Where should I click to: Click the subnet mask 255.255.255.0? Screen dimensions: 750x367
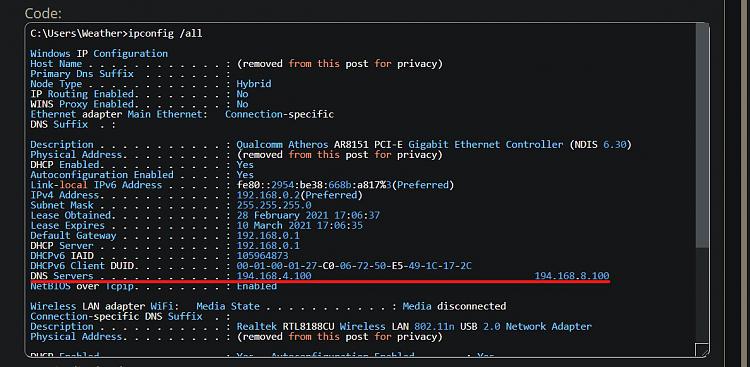tap(274, 205)
